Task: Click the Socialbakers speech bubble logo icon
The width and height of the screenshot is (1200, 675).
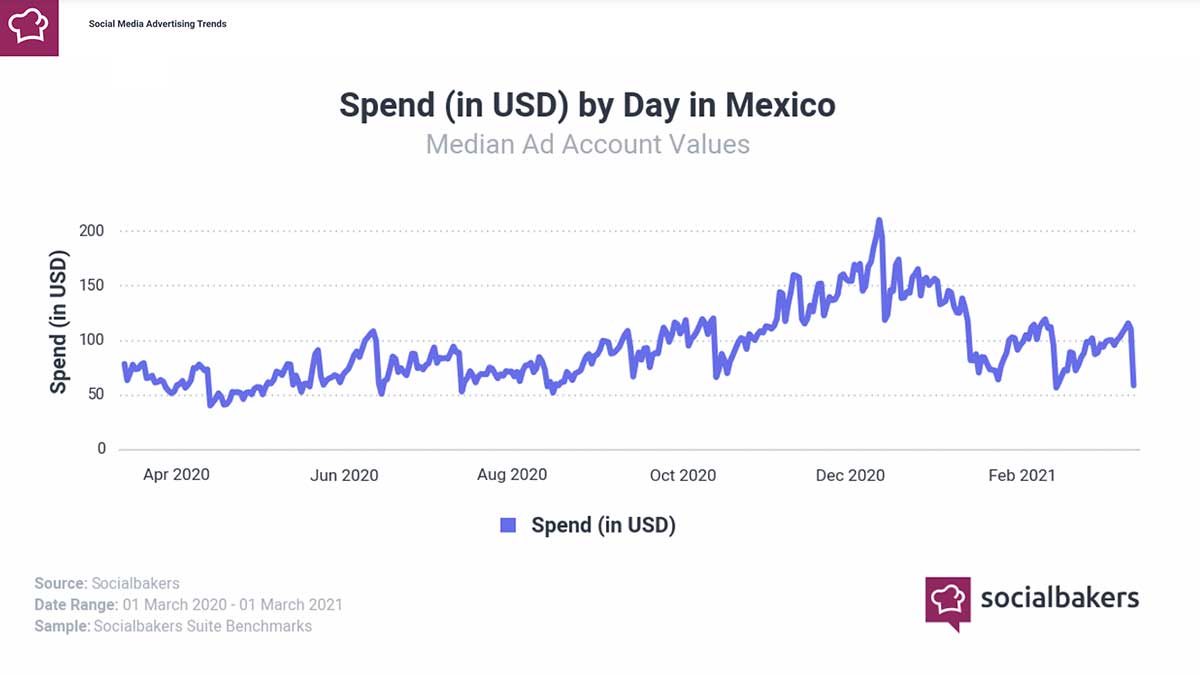Action: (x=947, y=602)
